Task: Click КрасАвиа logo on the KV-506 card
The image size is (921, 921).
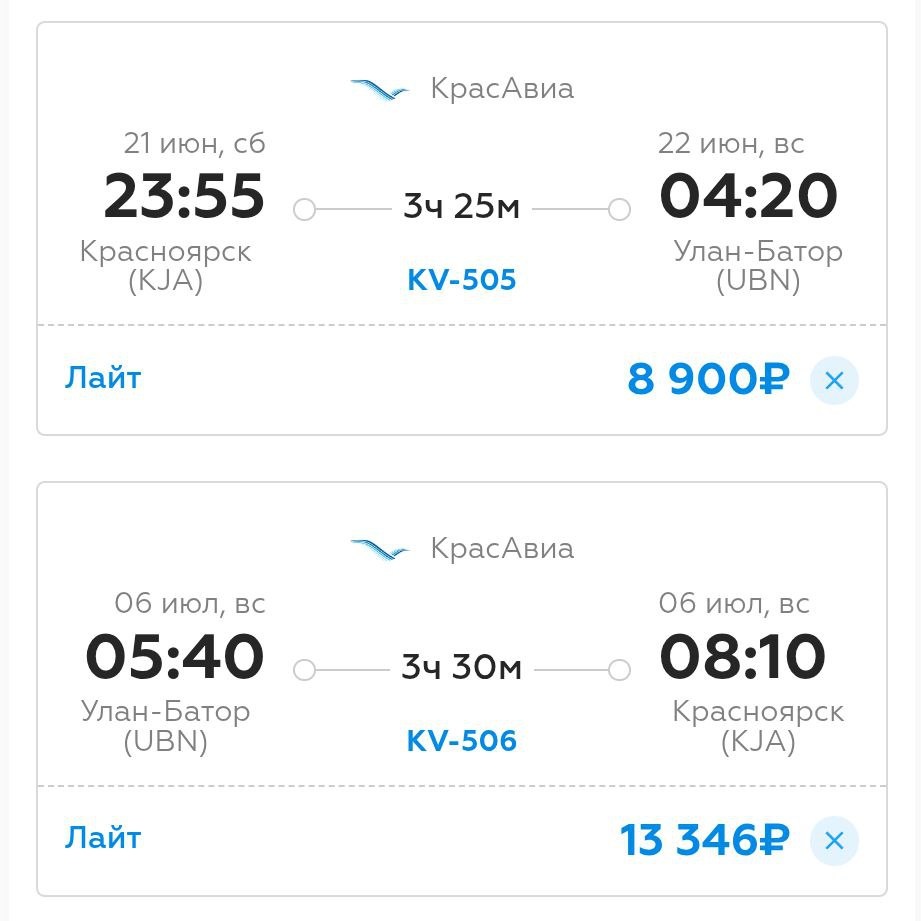Action: coord(380,550)
